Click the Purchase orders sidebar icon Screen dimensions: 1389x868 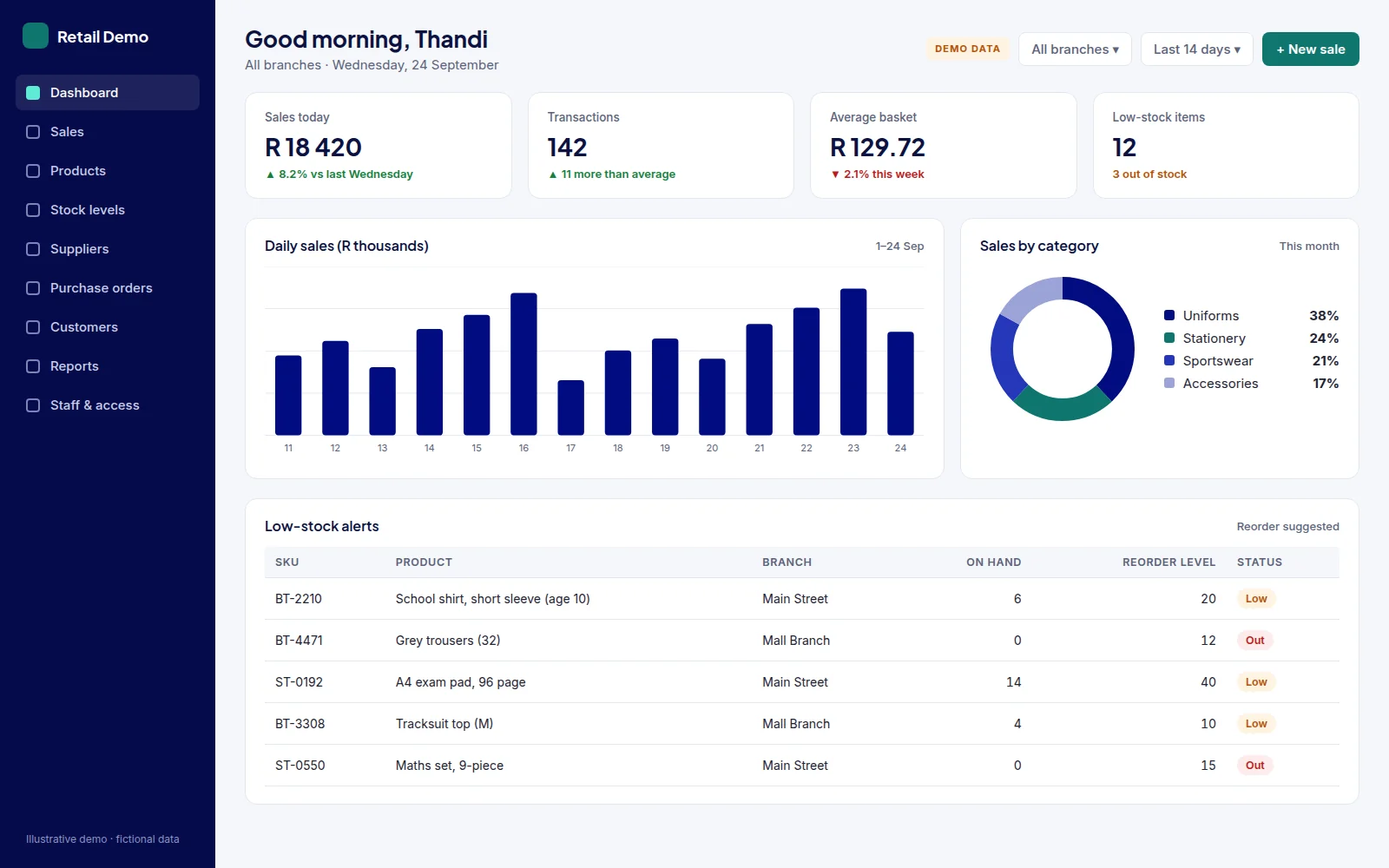pos(33,288)
